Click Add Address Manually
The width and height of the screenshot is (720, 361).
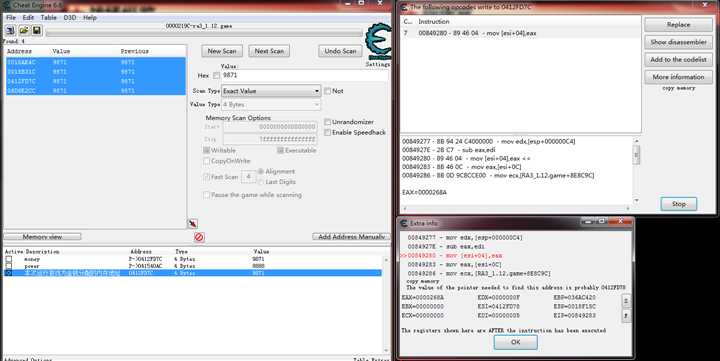(351, 237)
